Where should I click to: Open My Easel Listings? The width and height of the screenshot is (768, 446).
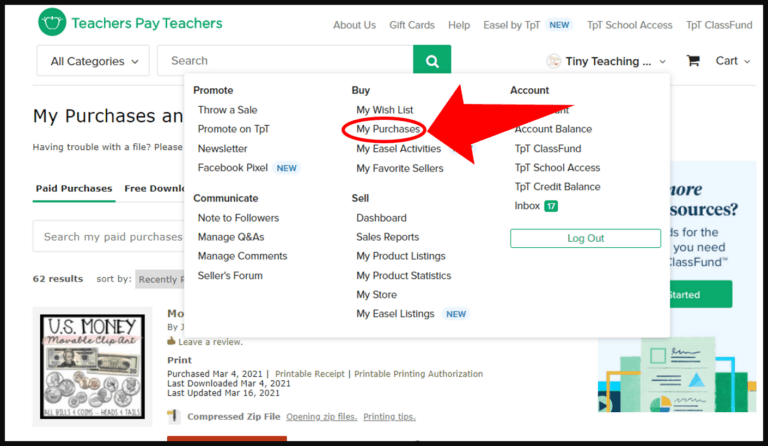395,314
